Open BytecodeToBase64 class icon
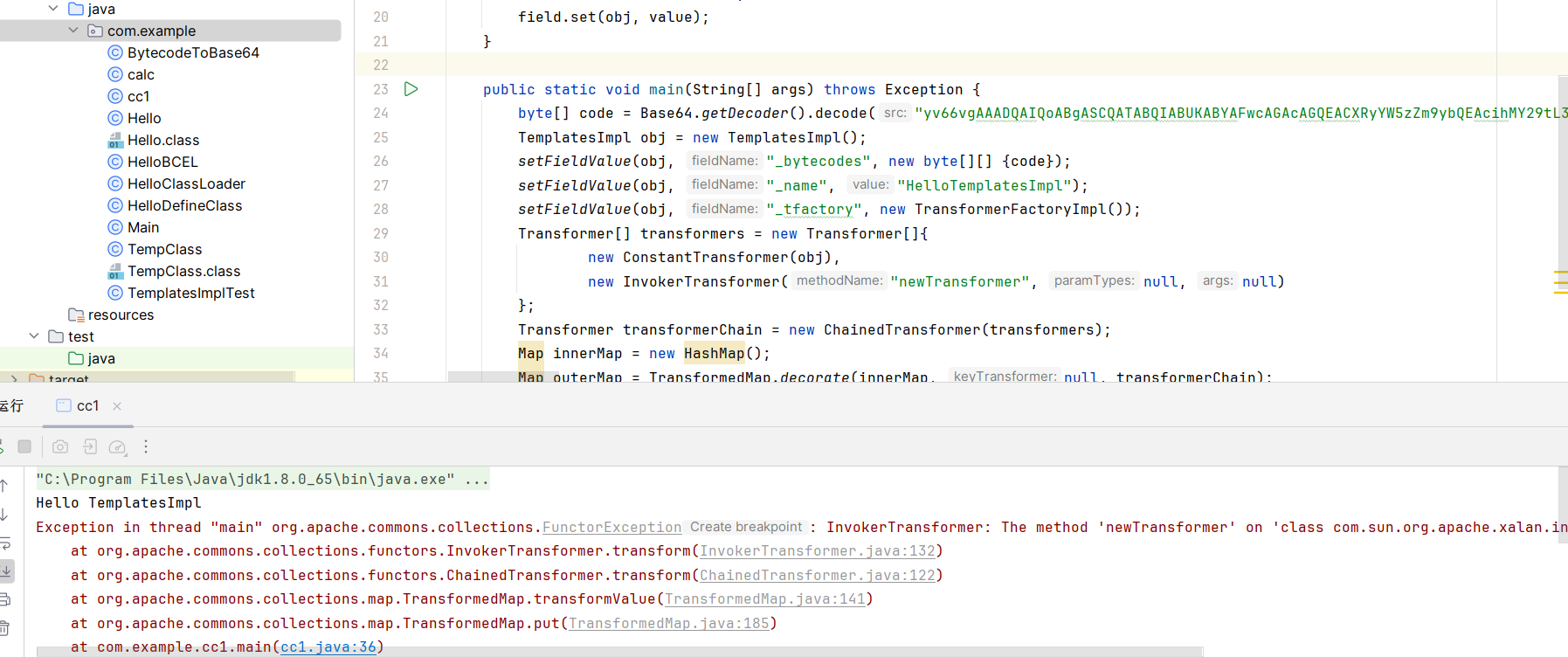 point(115,52)
